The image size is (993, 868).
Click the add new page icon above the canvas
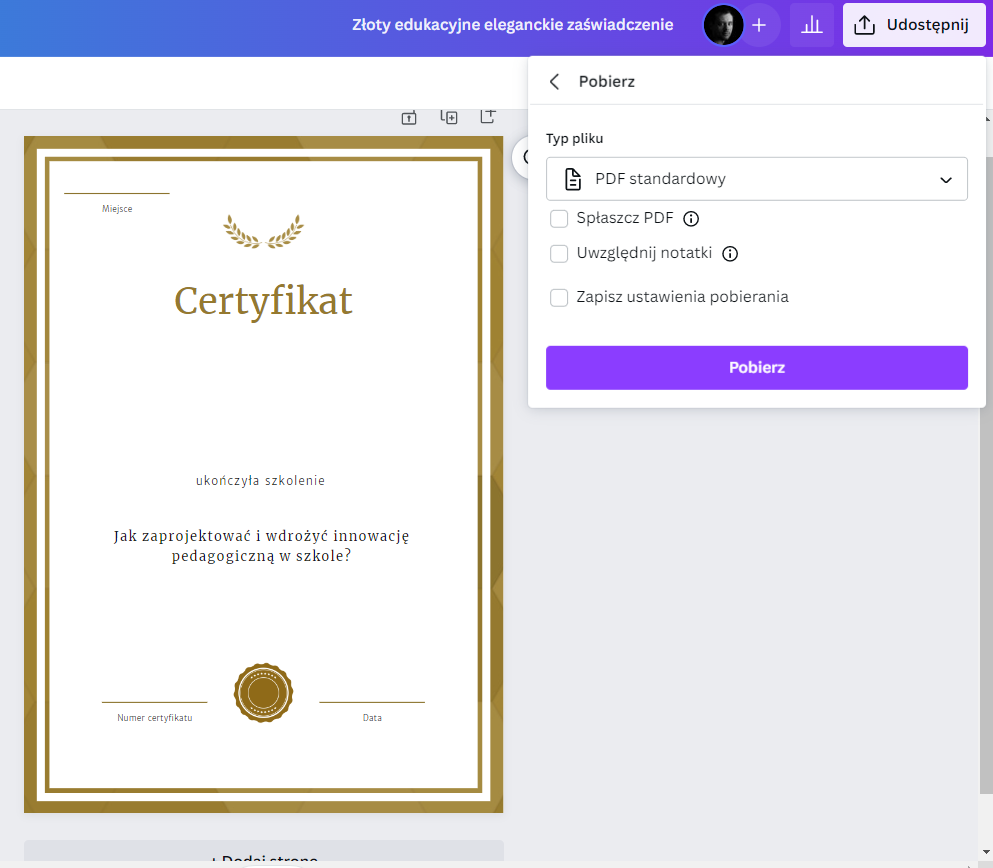coord(488,116)
